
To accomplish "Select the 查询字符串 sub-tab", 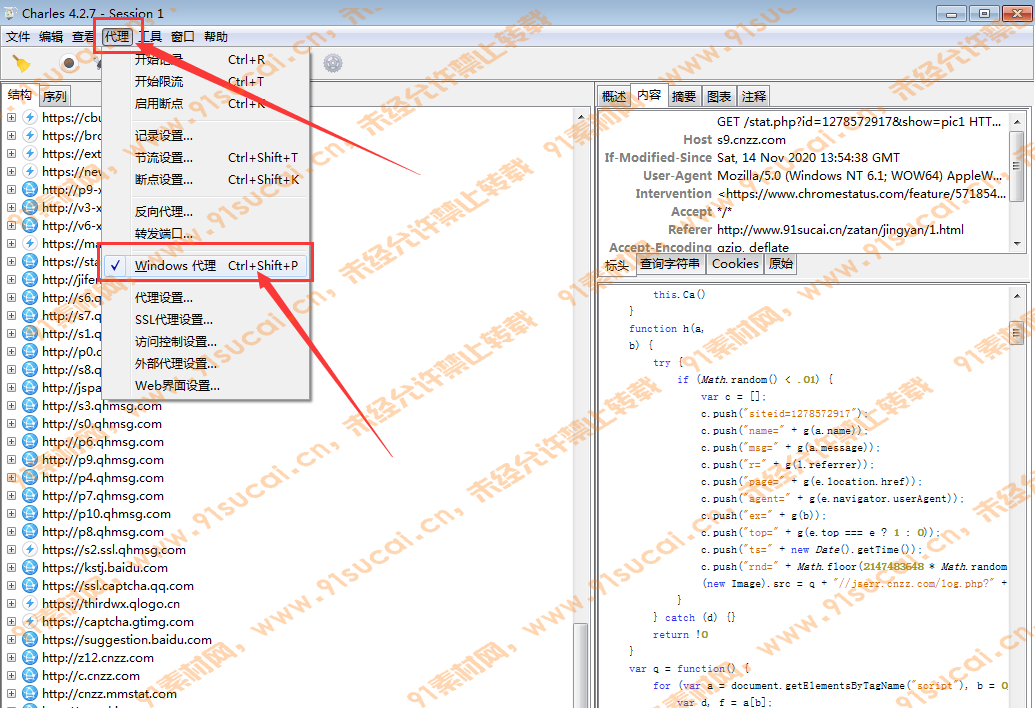I will click(x=670, y=264).
